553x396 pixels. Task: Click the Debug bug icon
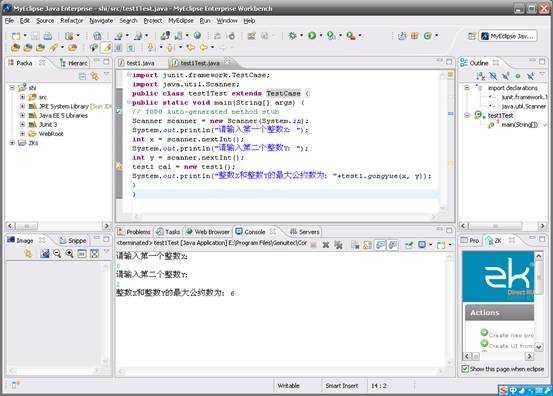coord(293,35)
